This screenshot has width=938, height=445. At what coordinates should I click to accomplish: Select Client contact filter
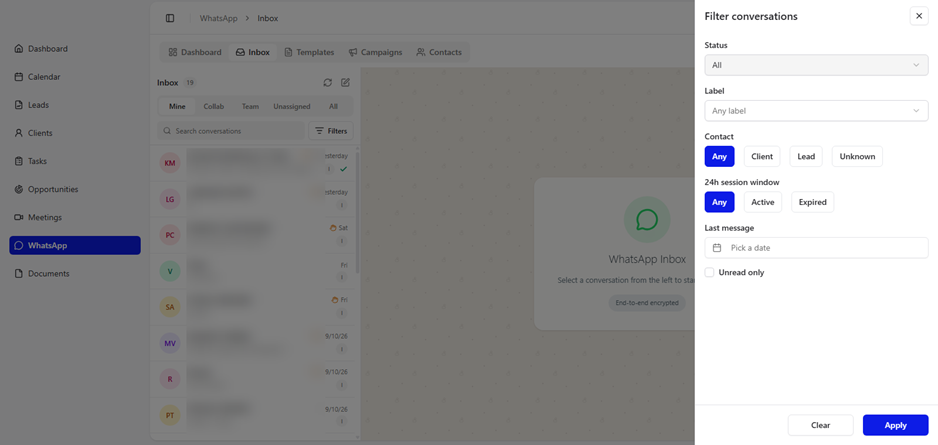(762, 156)
